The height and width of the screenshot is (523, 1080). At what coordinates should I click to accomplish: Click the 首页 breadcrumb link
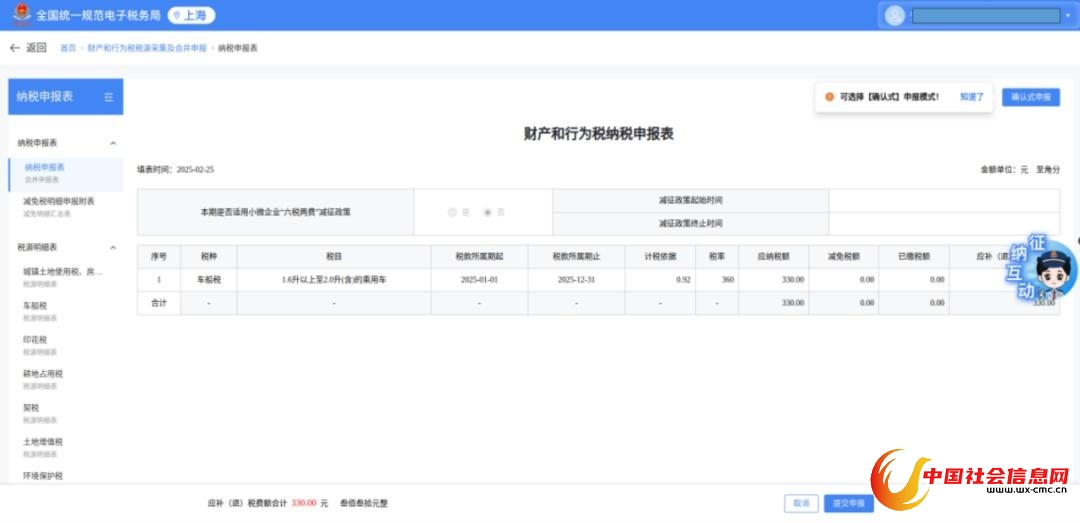point(67,48)
